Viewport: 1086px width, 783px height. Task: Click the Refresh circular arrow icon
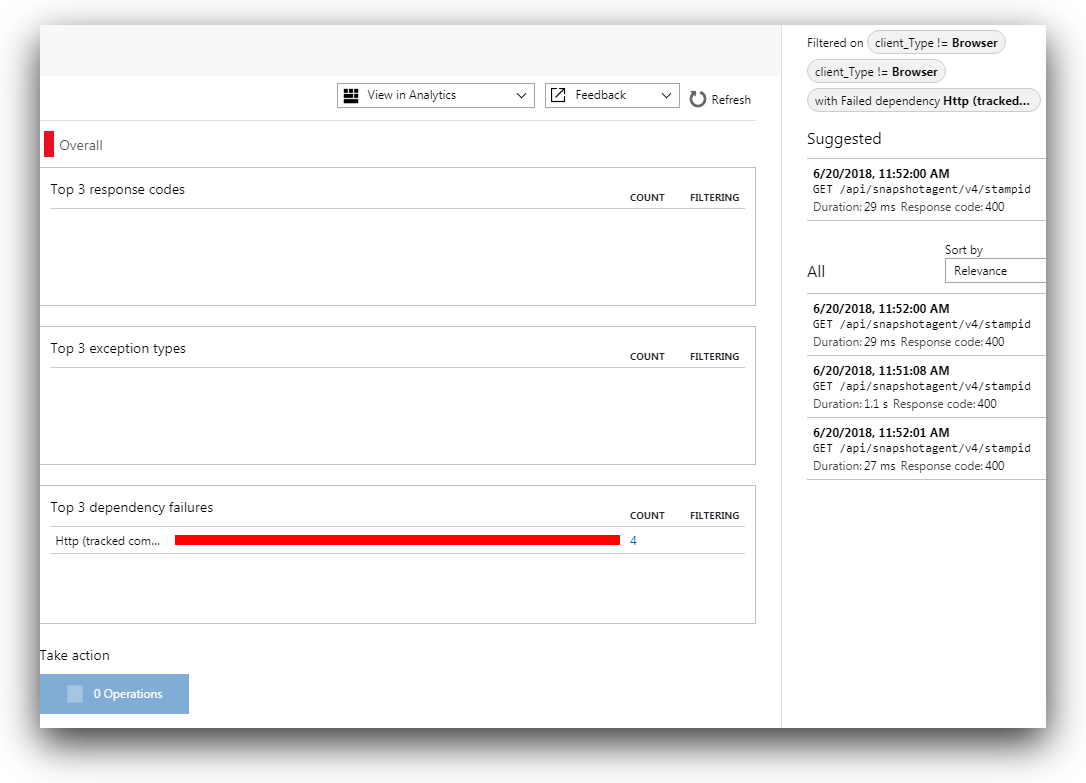tap(698, 99)
